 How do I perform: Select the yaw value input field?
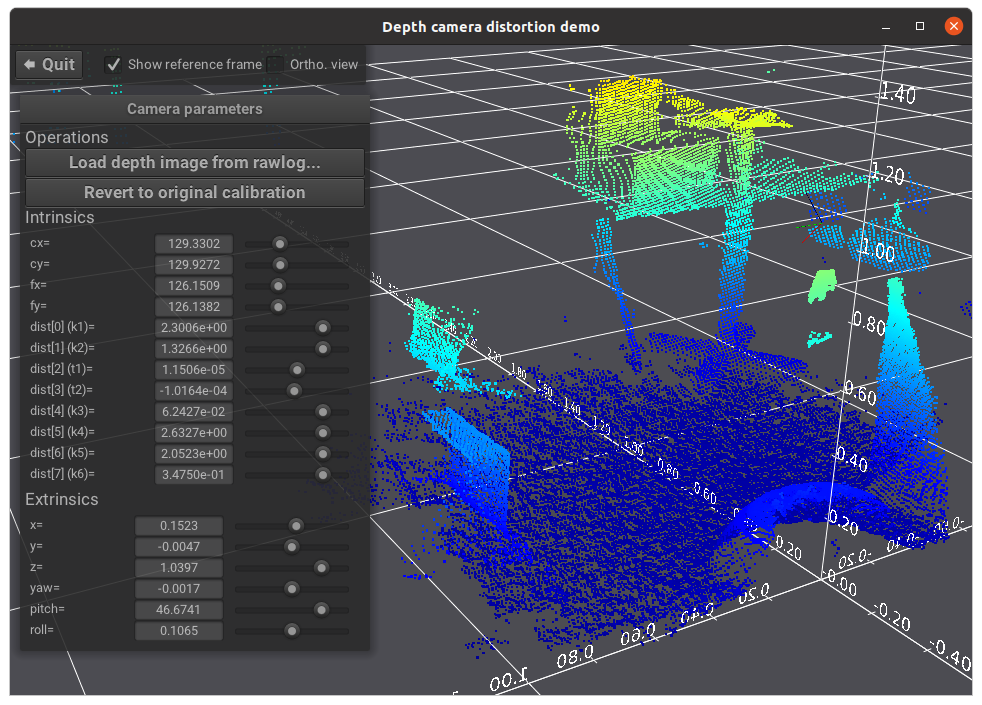pos(178,588)
